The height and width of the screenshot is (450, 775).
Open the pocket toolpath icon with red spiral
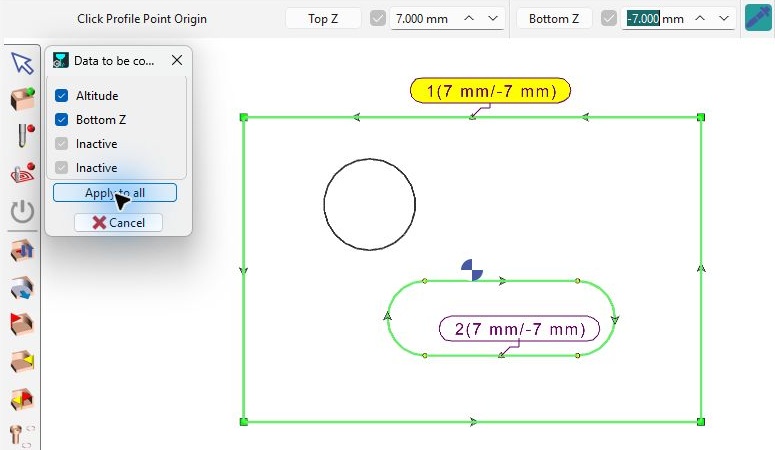click(x=22, y=173)
